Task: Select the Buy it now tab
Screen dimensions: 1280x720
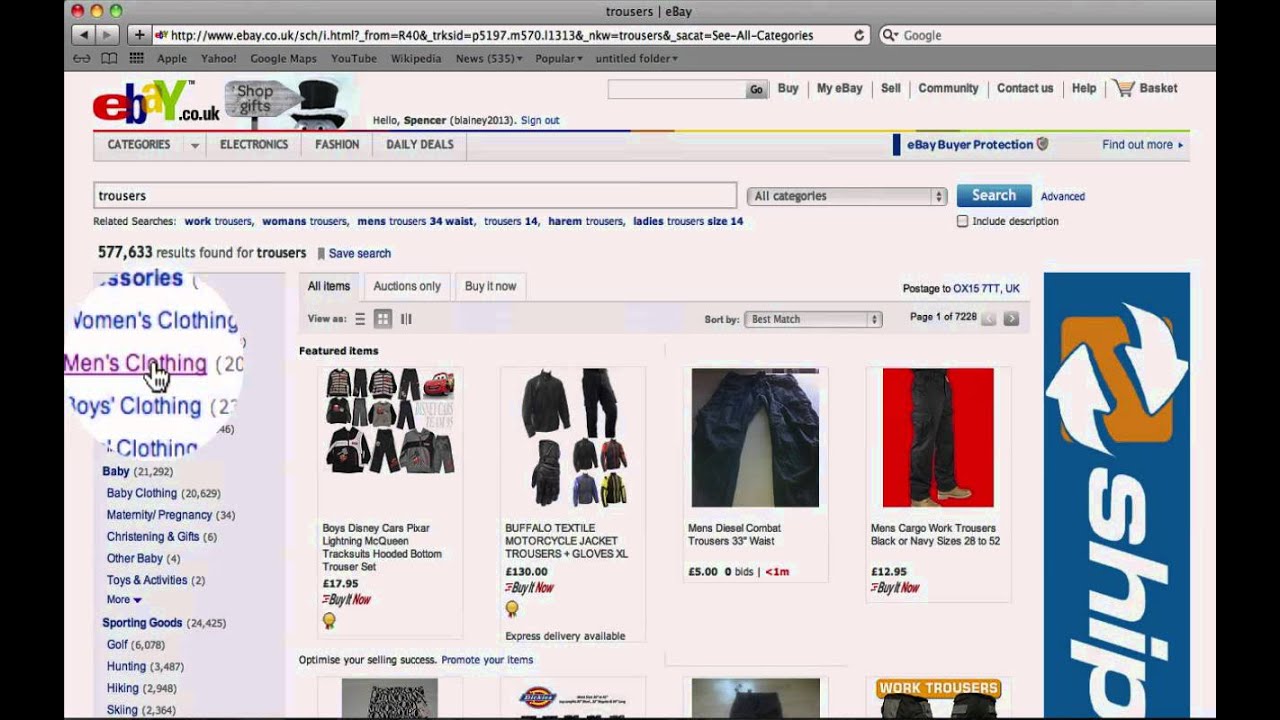Action: [490, 286]
